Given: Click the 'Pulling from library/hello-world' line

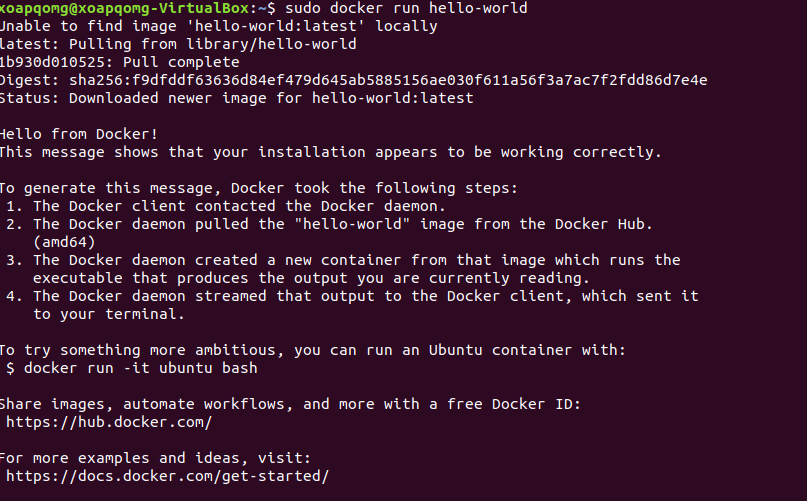Looking at the screenshot, I should [x=178, y=44].
